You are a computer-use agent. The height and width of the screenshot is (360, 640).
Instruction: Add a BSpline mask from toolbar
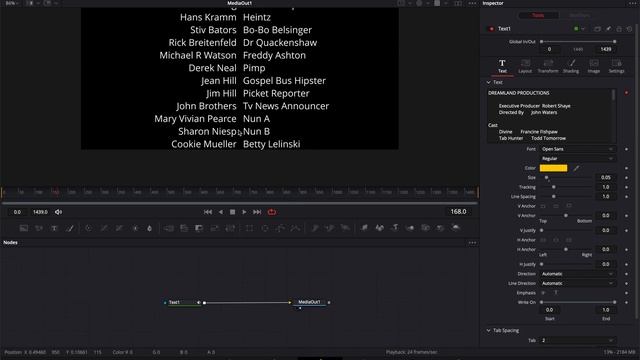(x=295, y=228)
